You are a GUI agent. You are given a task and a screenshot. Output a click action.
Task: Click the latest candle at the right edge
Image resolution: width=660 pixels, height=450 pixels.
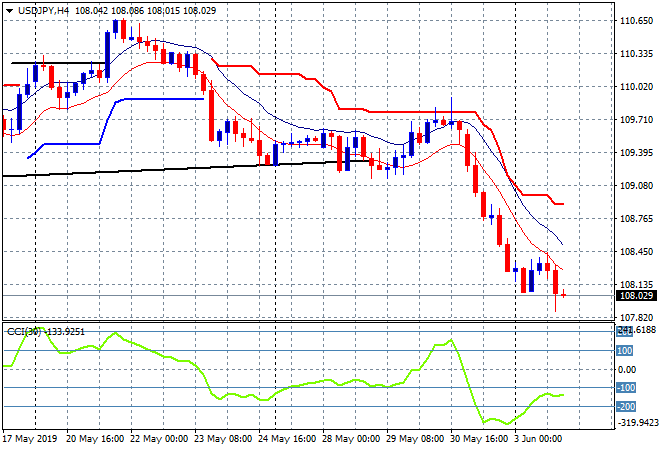[564, 294]
